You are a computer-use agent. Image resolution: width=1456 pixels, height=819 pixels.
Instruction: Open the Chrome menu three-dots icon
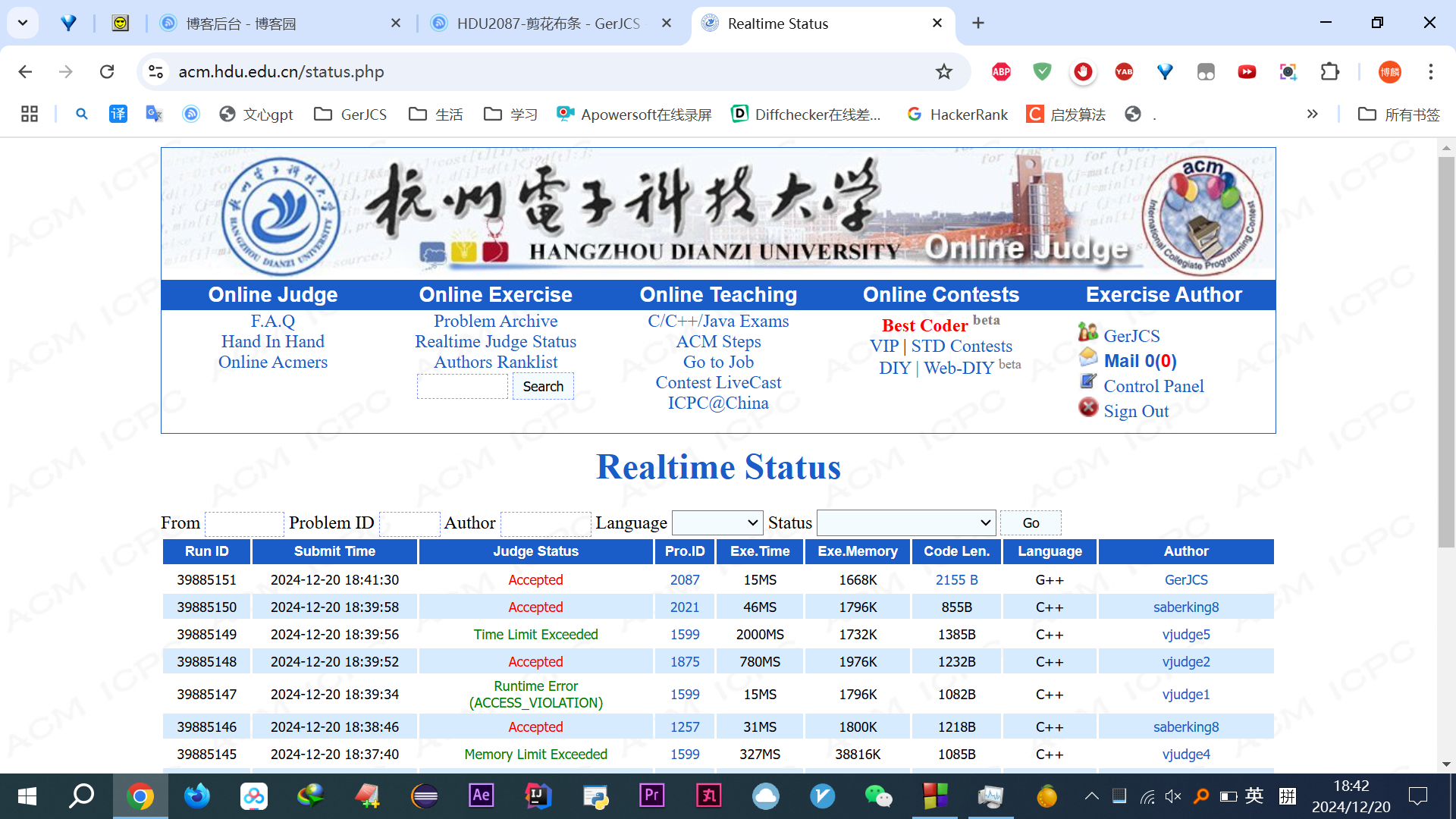pos(1430,71)
